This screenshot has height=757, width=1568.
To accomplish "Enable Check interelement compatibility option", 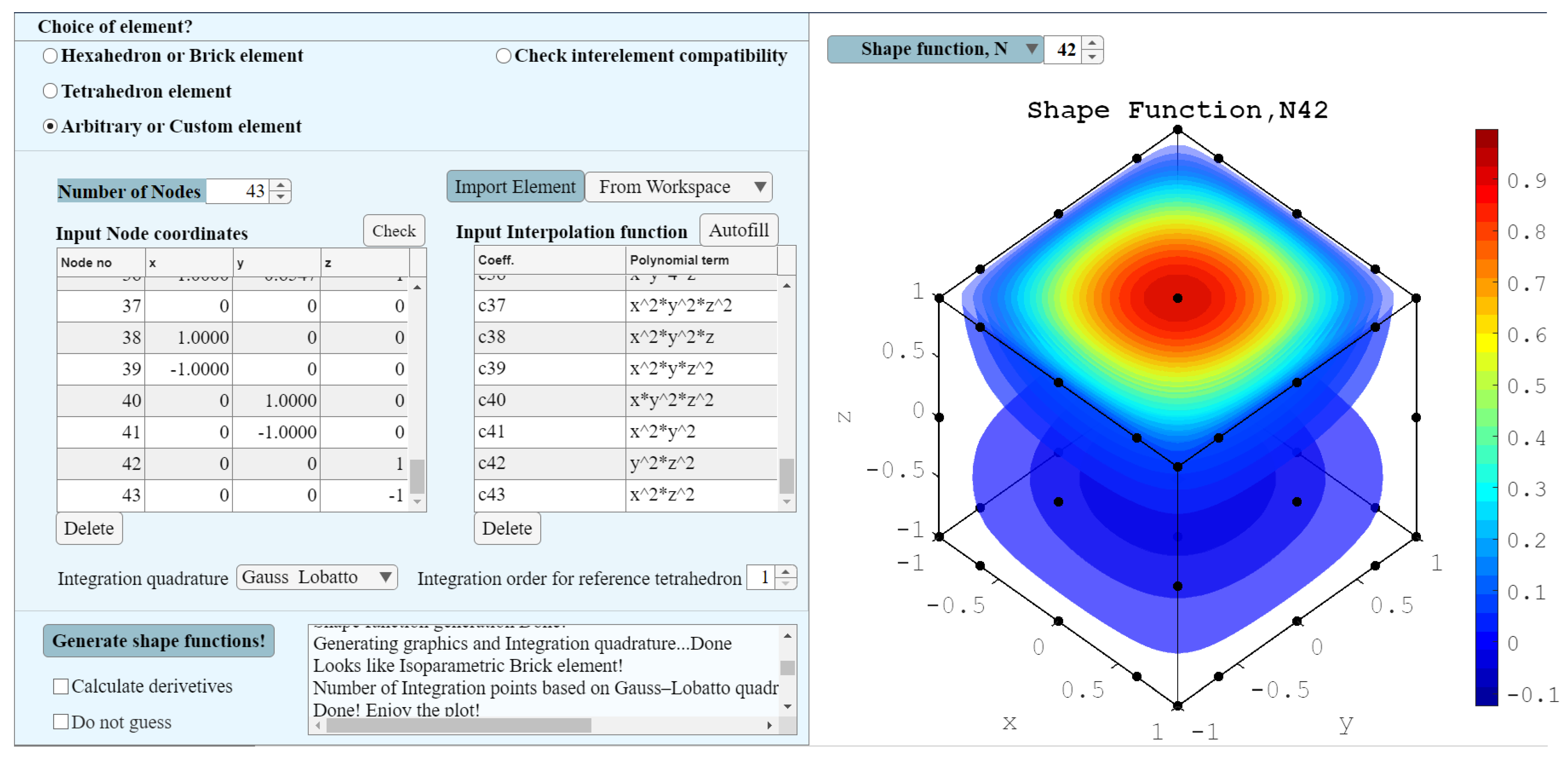I will coord(503,56).
